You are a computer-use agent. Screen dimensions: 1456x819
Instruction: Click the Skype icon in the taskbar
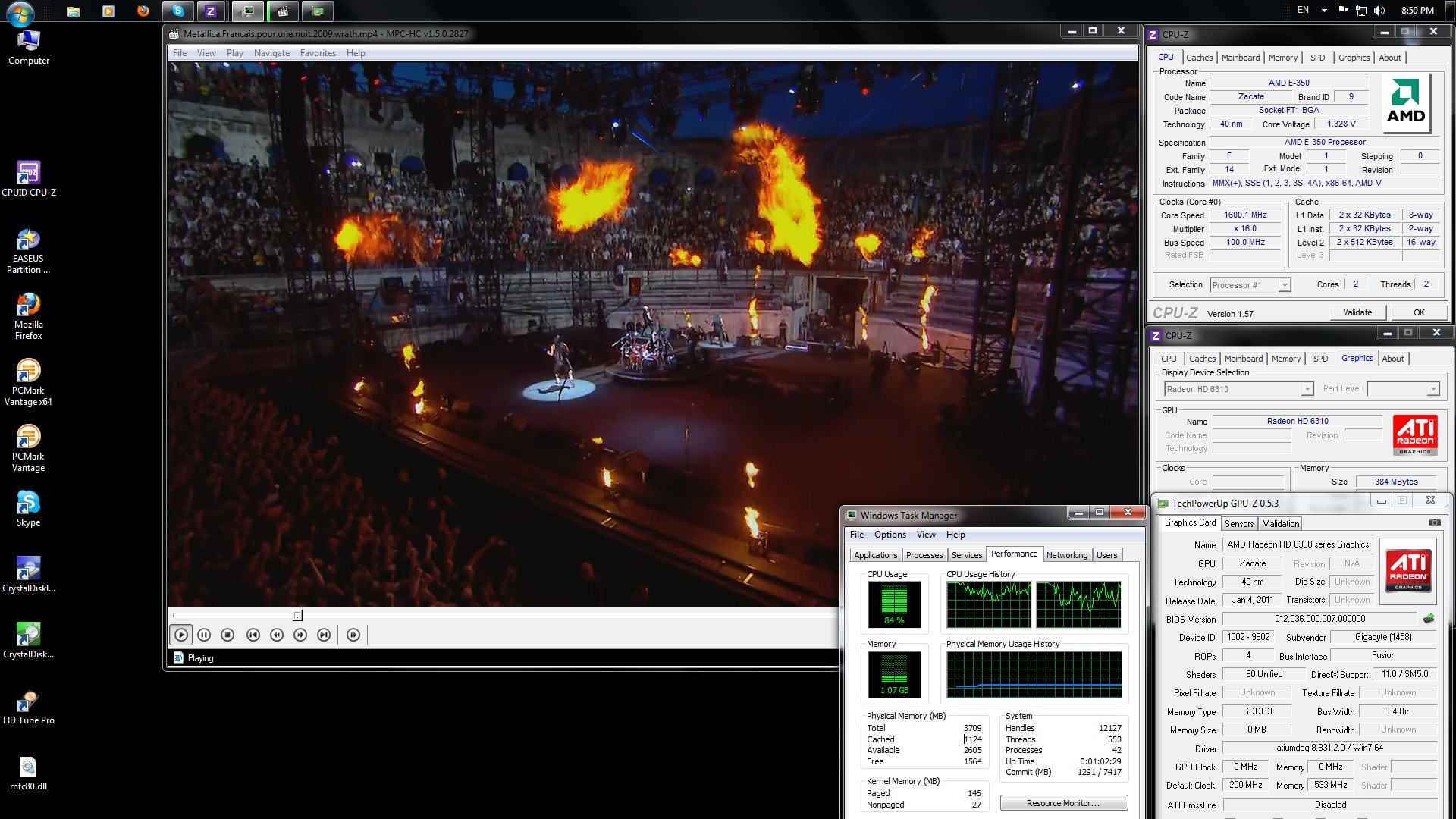[178, 11]
